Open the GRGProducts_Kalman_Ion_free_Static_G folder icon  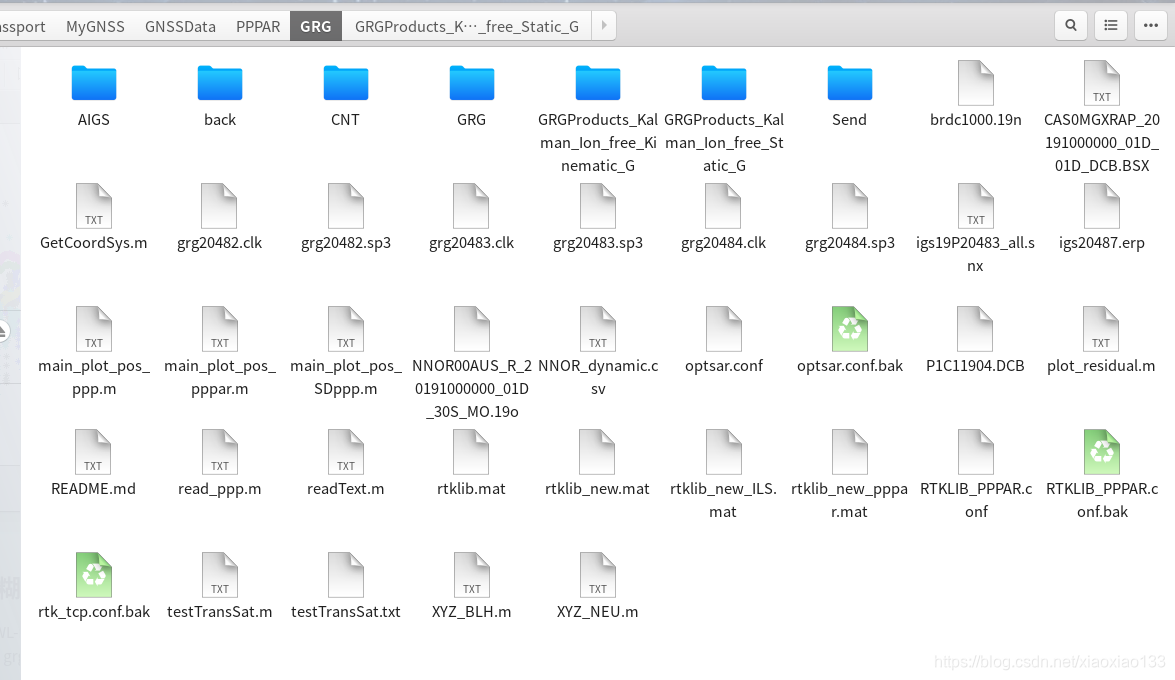pos(724,82)
